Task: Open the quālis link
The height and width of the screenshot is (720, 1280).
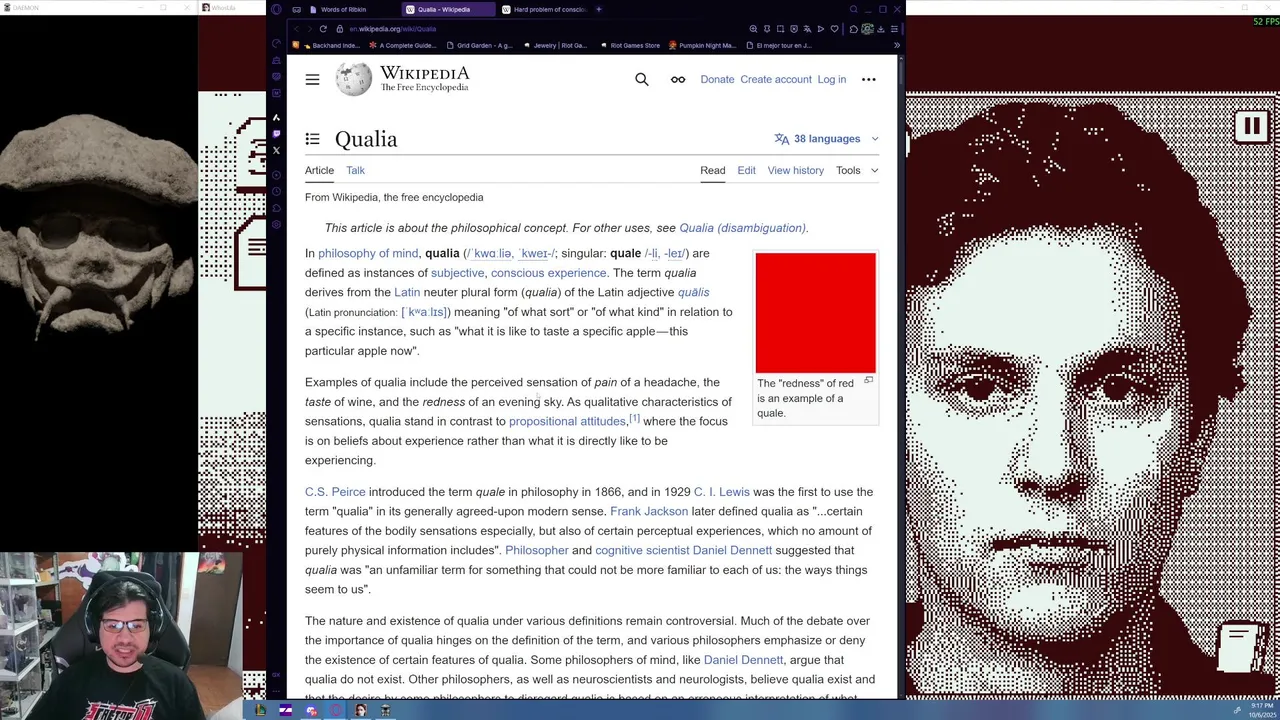Action: 693,292
